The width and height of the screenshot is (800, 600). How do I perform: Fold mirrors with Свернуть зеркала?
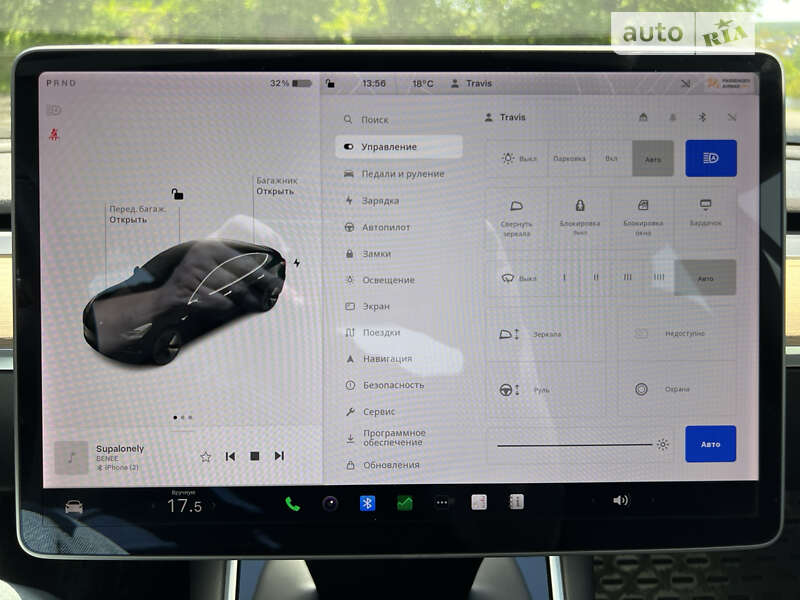click(517, 214)
